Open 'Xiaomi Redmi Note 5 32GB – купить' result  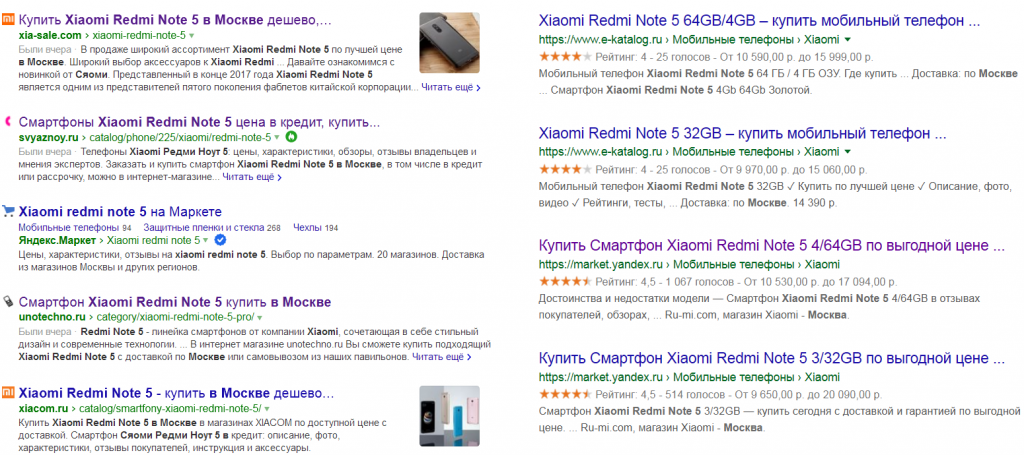pos(743,134)
